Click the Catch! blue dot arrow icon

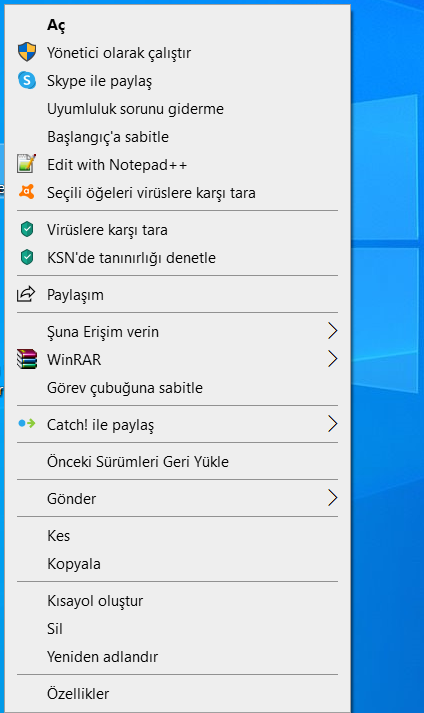27,424
